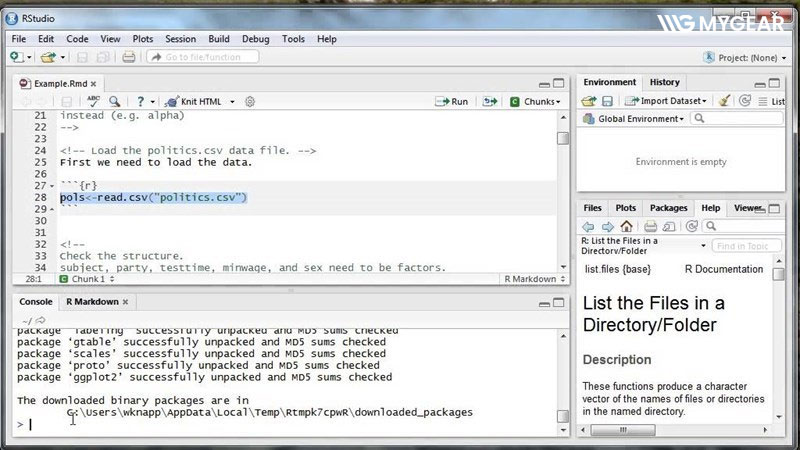
Task: Click the Find/Replace magnifier icon in editor
Action: point(115,102)
